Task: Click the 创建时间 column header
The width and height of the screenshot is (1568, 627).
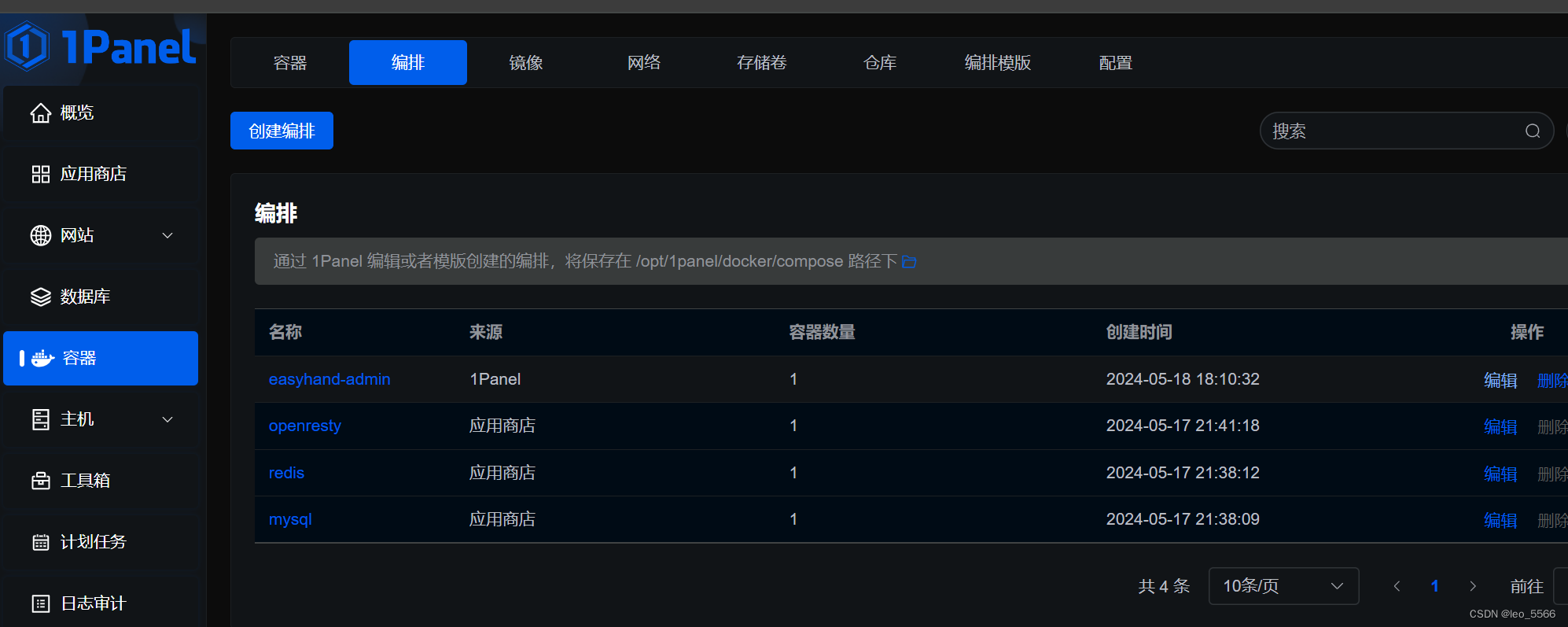Action: [1139, 332]
